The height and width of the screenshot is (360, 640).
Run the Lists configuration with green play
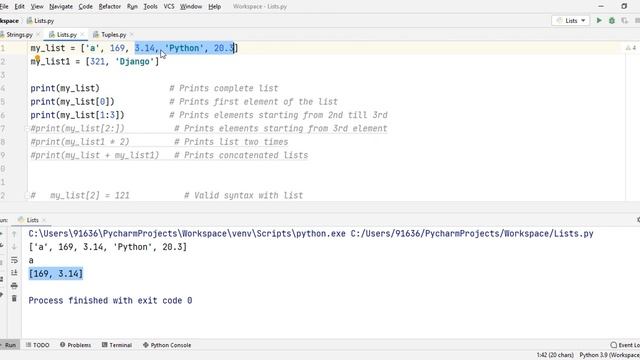(599, 20)
